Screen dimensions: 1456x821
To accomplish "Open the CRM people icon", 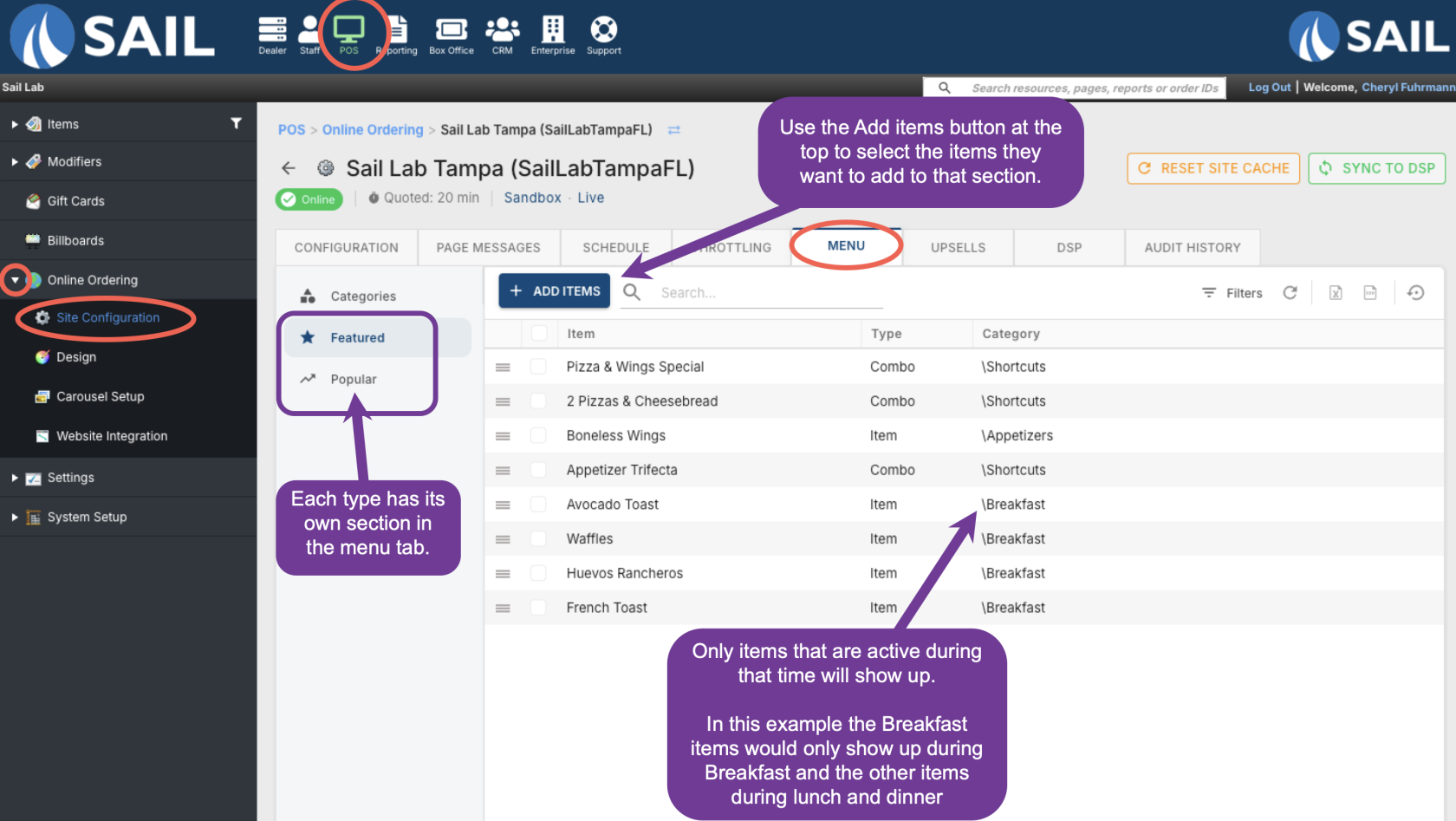I will tap(503, 30).
